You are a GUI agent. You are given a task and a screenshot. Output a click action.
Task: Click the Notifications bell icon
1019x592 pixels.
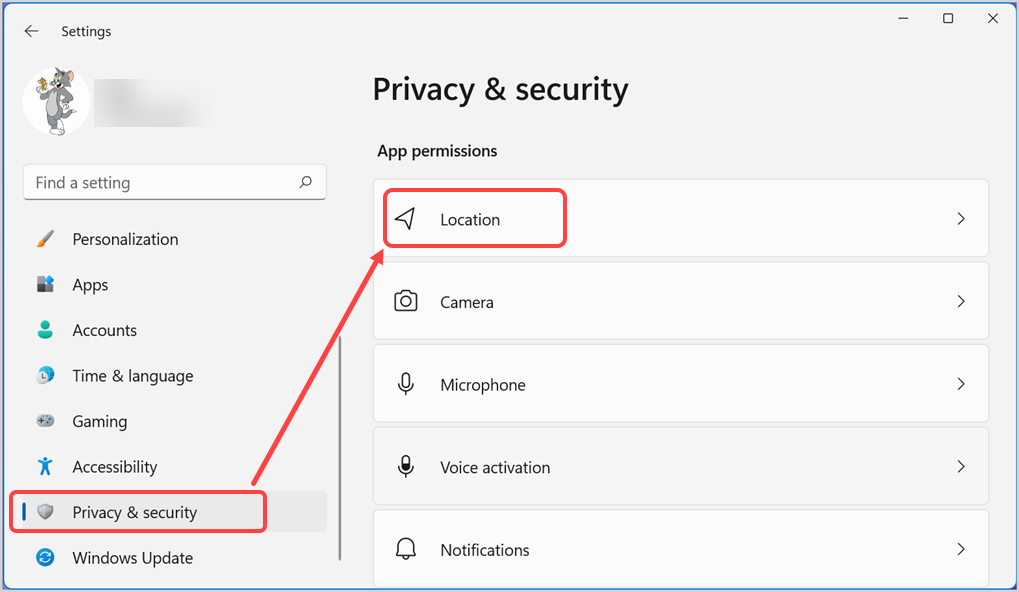407,549
